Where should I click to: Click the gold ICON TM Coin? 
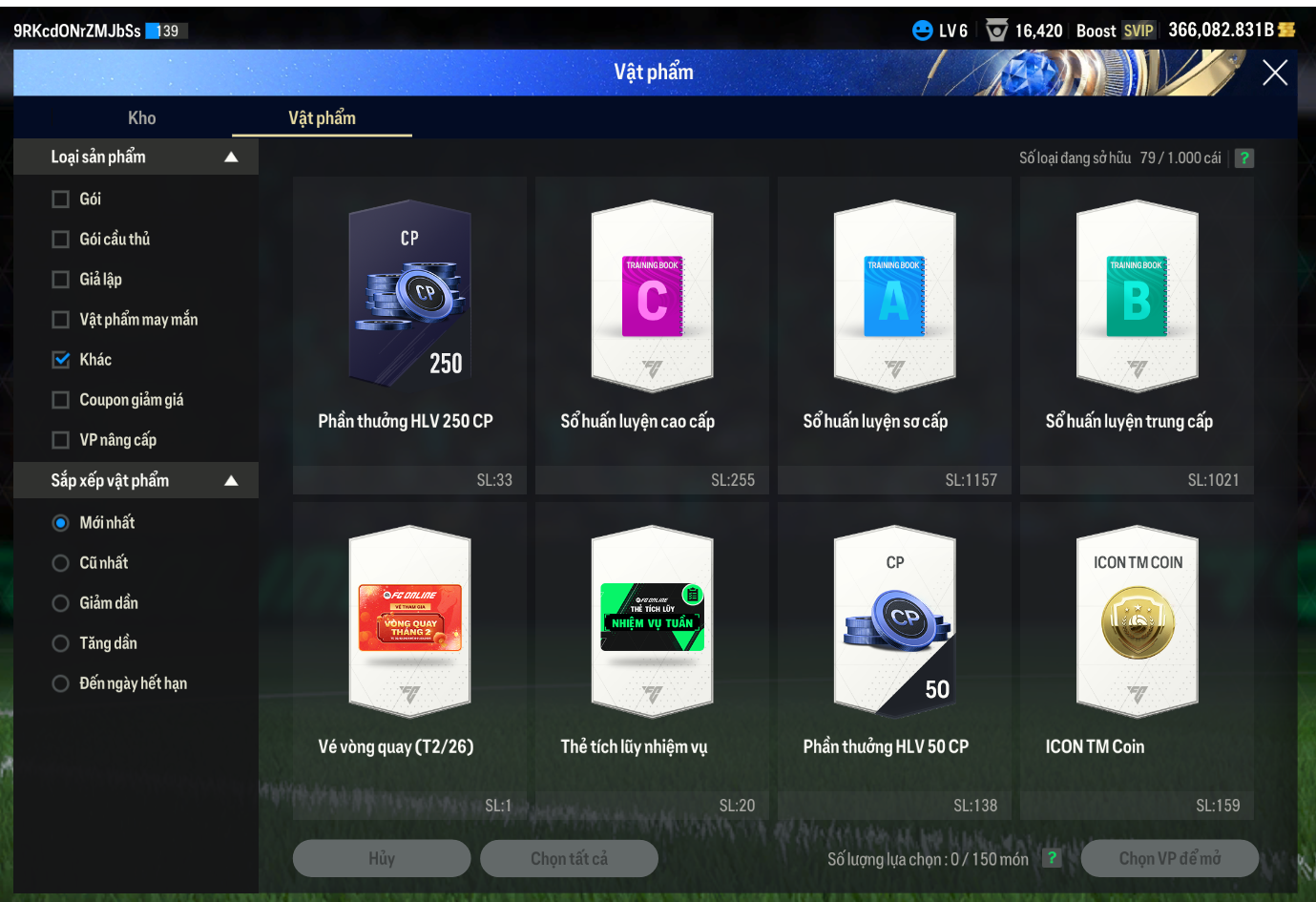pyautogui.click(x=1137, y=622)
